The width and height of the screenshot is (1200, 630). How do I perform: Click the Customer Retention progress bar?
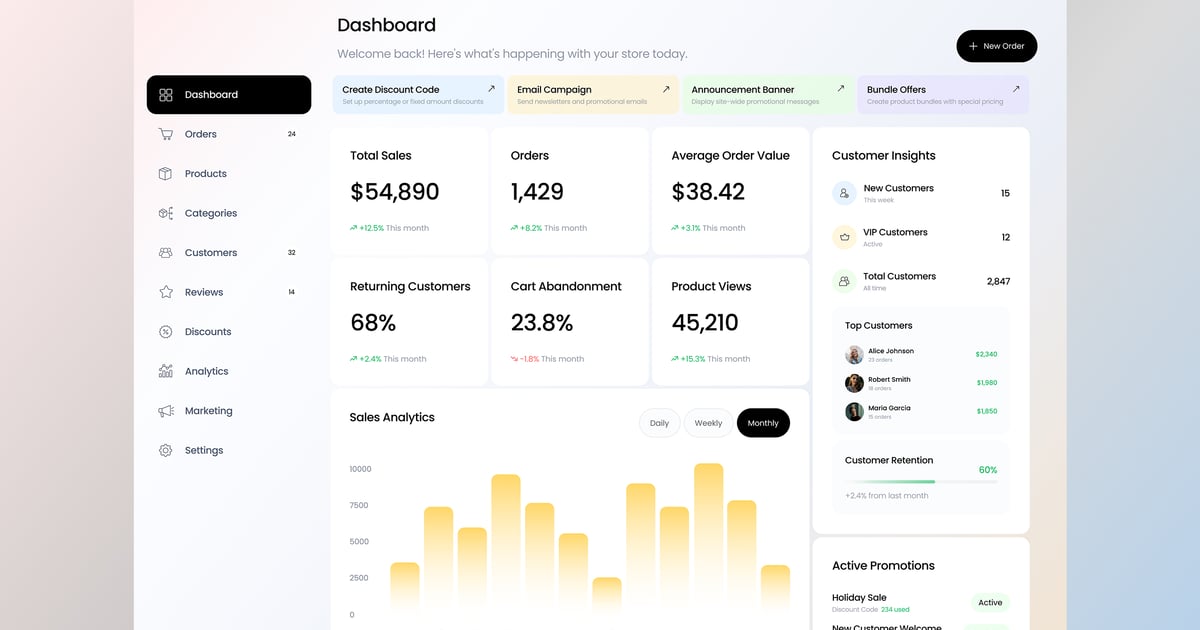920,482
